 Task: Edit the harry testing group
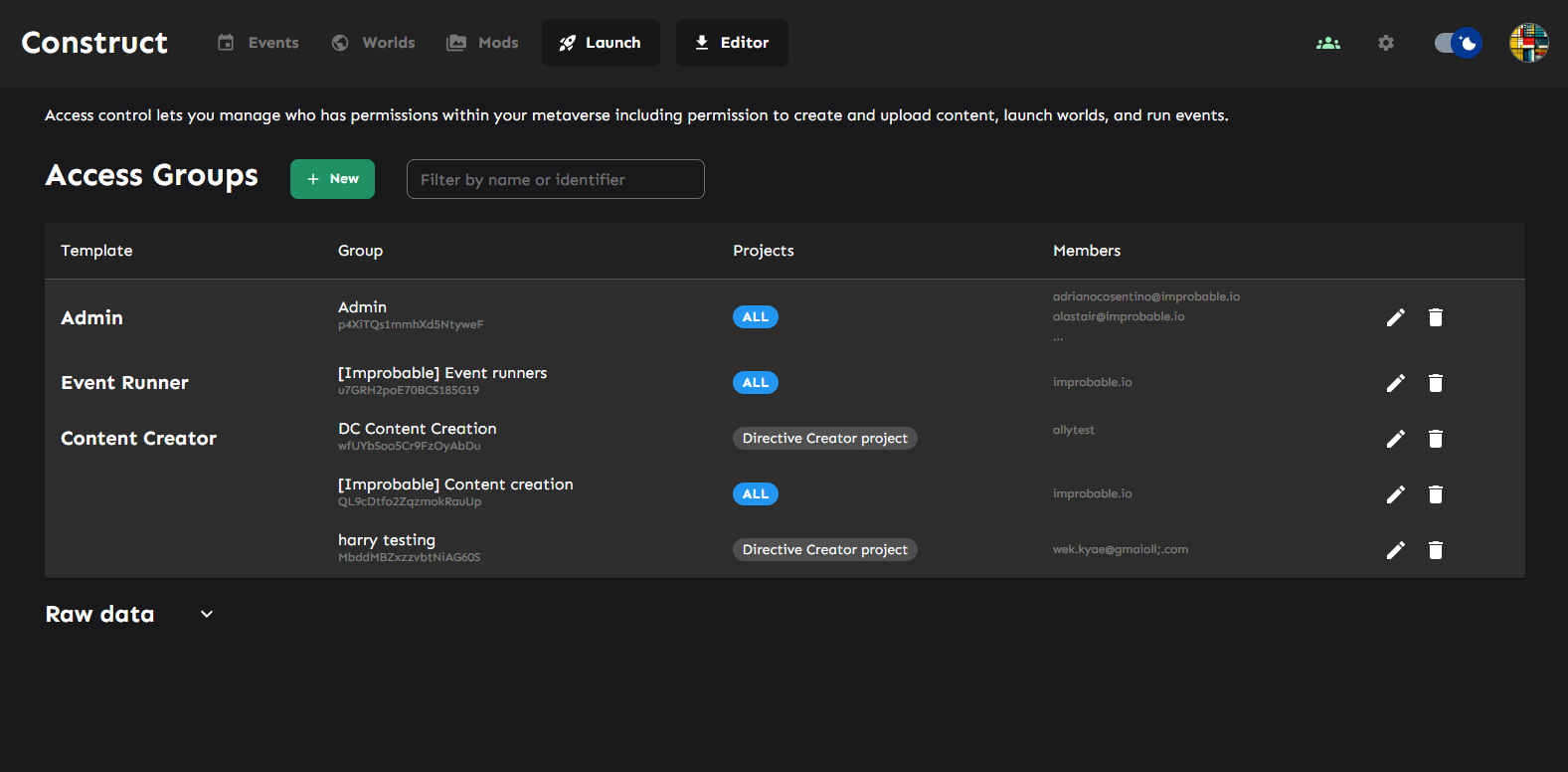click(1396, 550)
